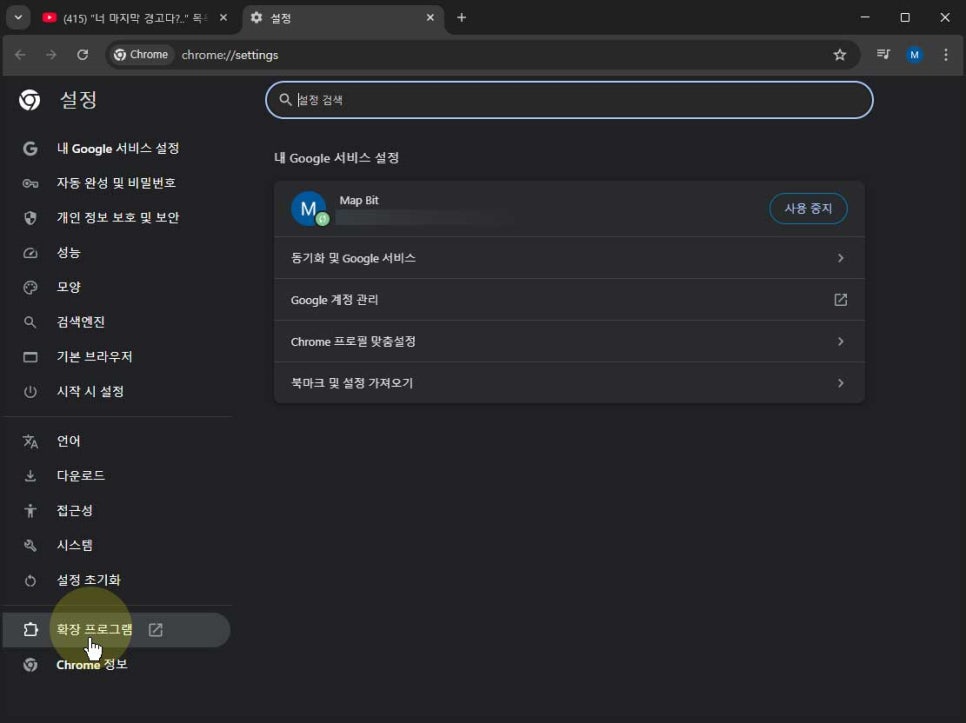The height and width of the screenshot is (723, 966).
Task: Click the palette icon next to 모양
Action: pos(30,288)
